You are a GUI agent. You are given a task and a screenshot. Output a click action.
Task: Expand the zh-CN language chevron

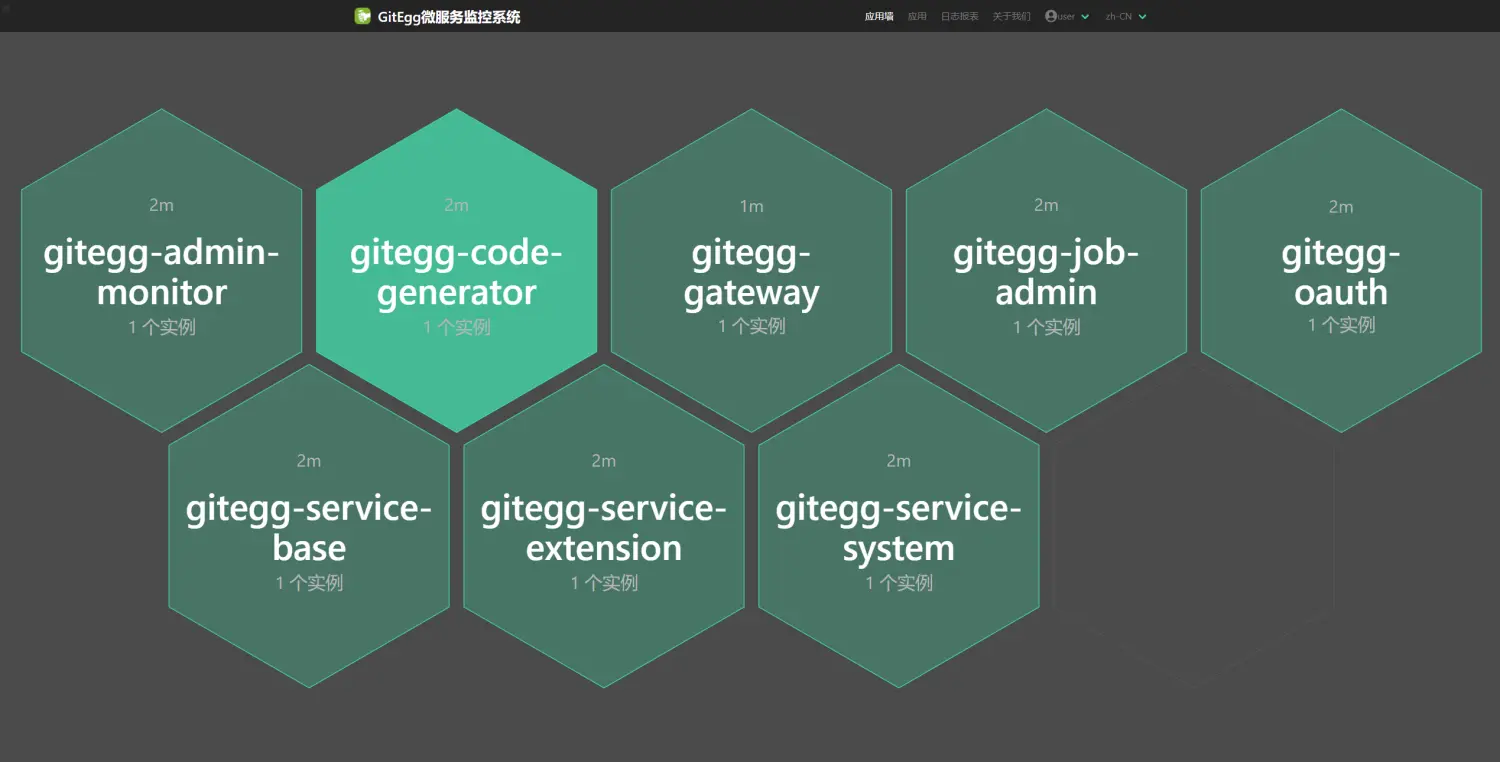tap(1143, 17)
